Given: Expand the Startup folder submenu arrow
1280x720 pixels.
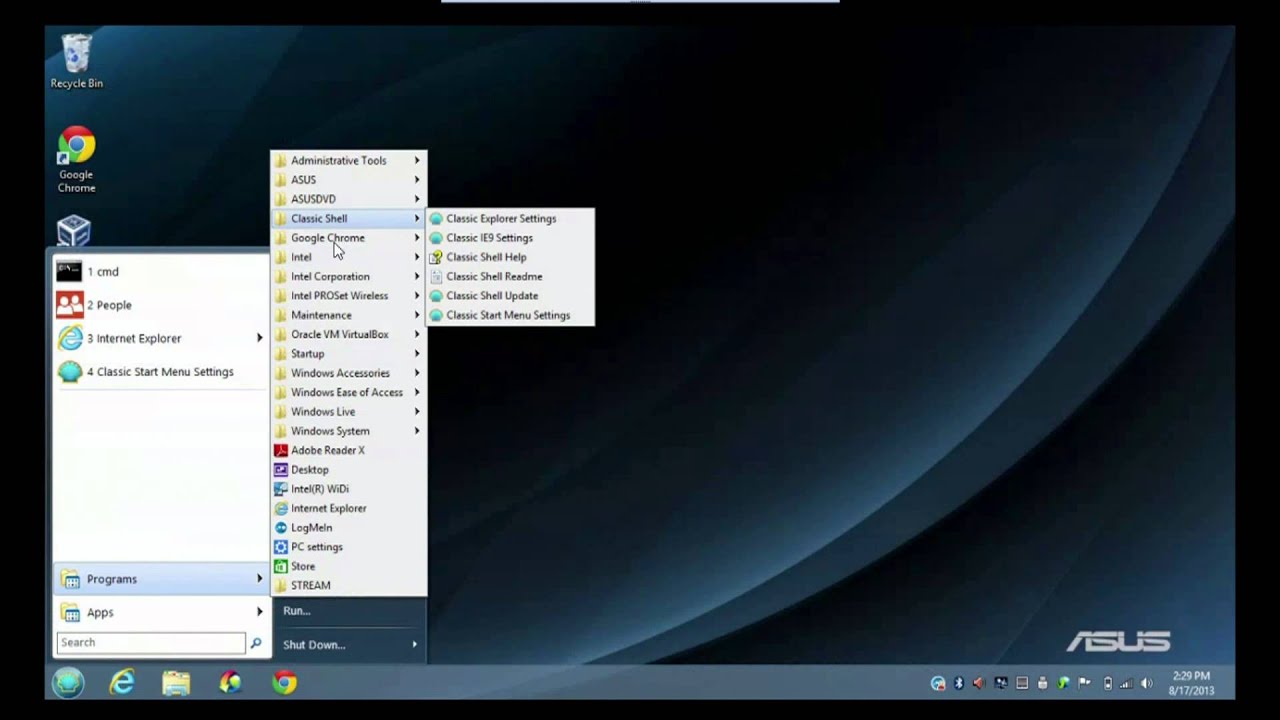Looking at the screenshot, I should point(418,354).
